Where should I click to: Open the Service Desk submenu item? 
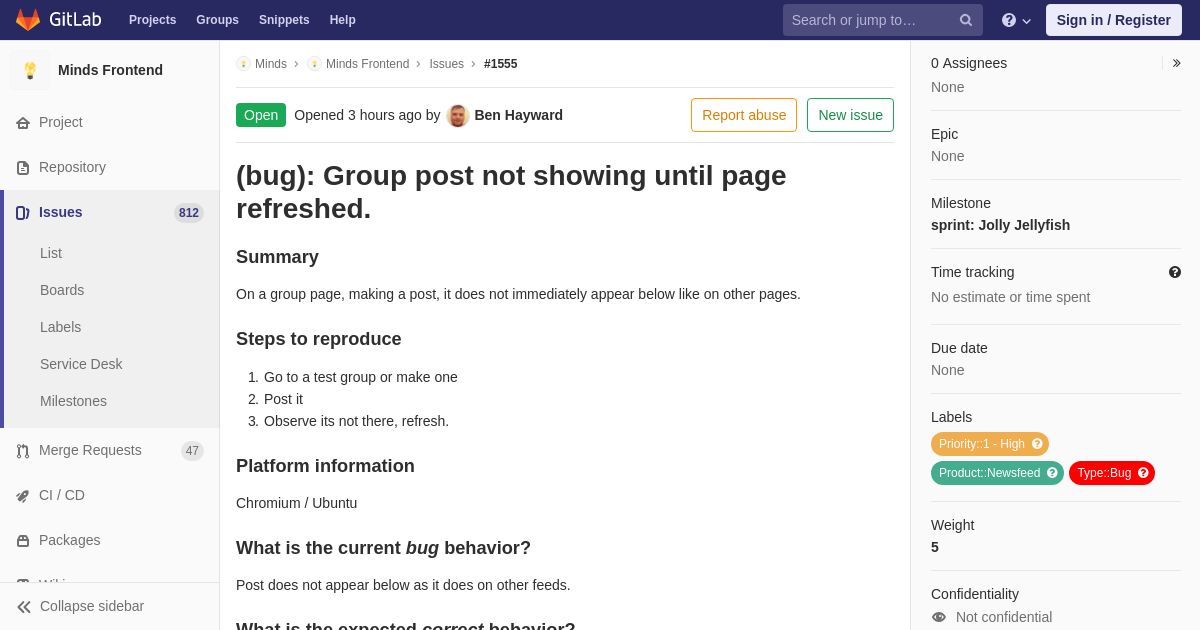(81, 364)
